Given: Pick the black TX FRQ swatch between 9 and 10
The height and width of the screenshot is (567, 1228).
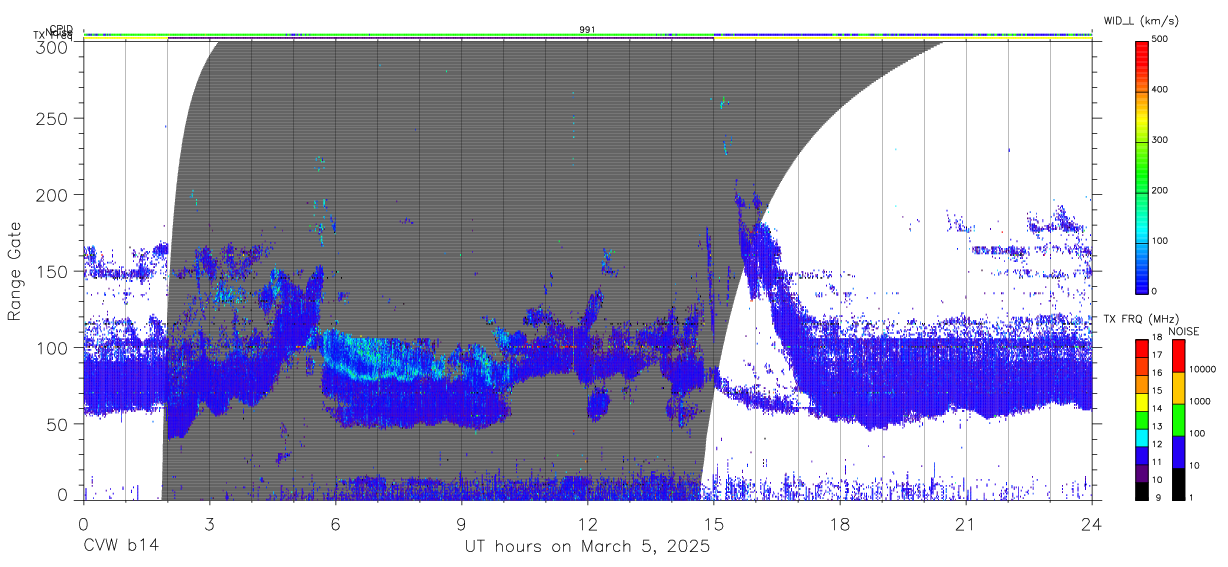Looking at the screenshot, I should [1141, 492].
